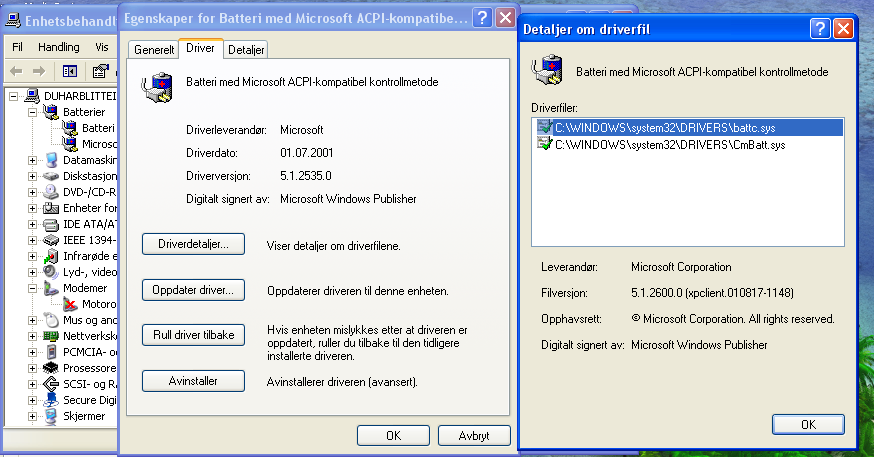Click OK in Detaljer om driverfil
The width and height of the screenshot is (874, 457).
point(808,424)
